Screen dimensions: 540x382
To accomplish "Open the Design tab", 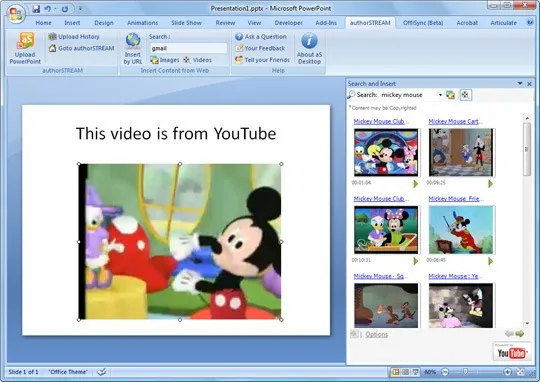I will (104, 23).
